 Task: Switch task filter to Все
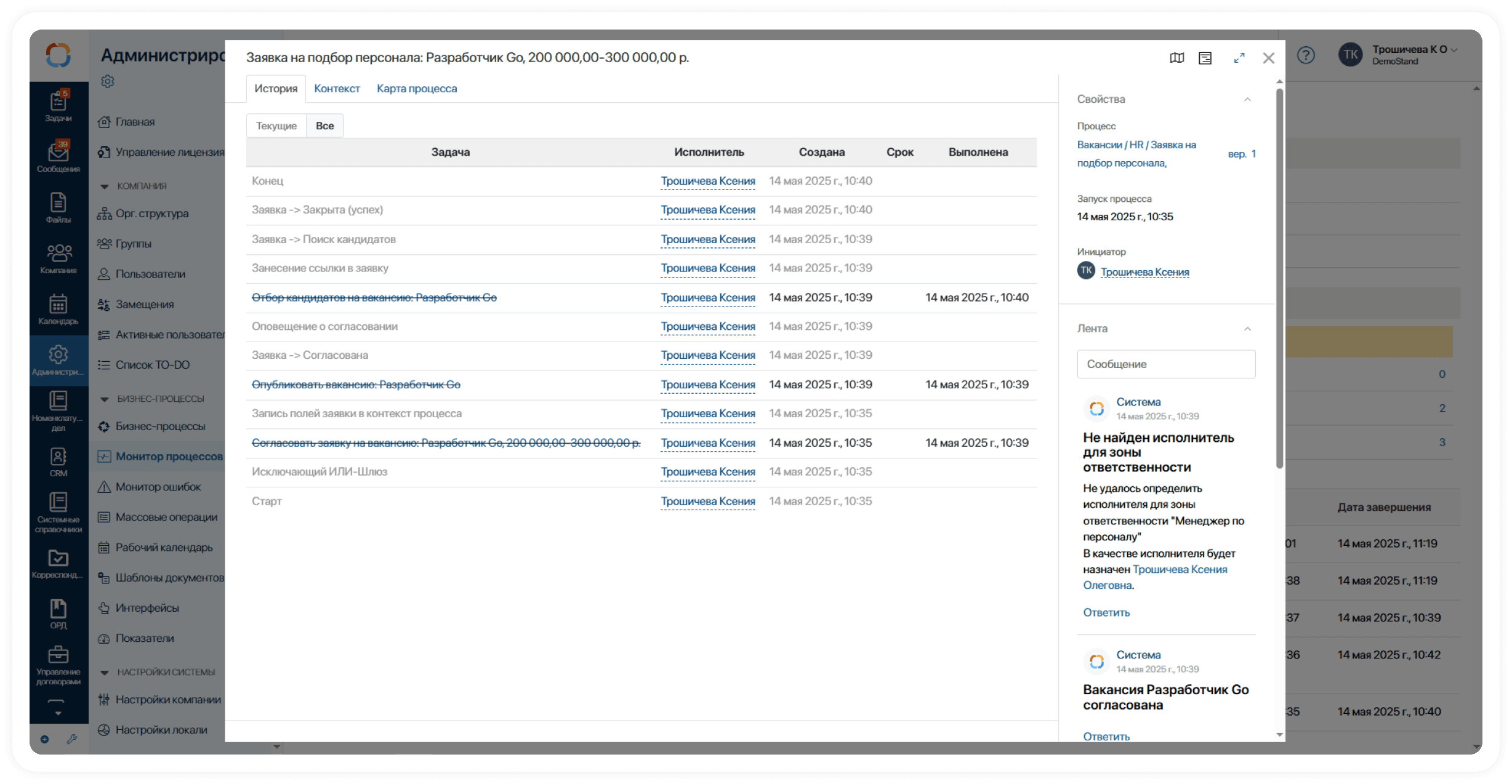324,126
